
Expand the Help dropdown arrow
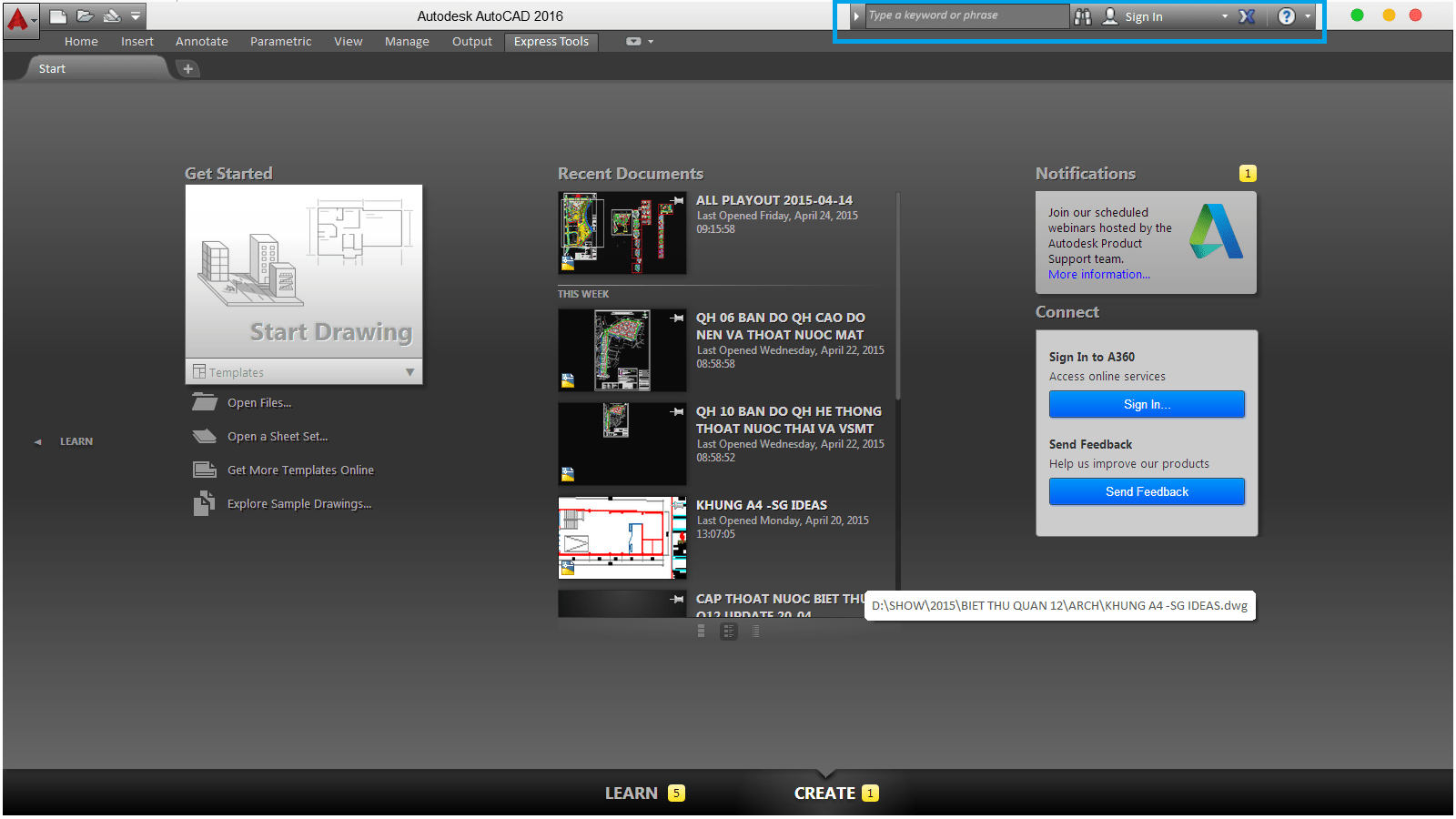[1308, 16]
